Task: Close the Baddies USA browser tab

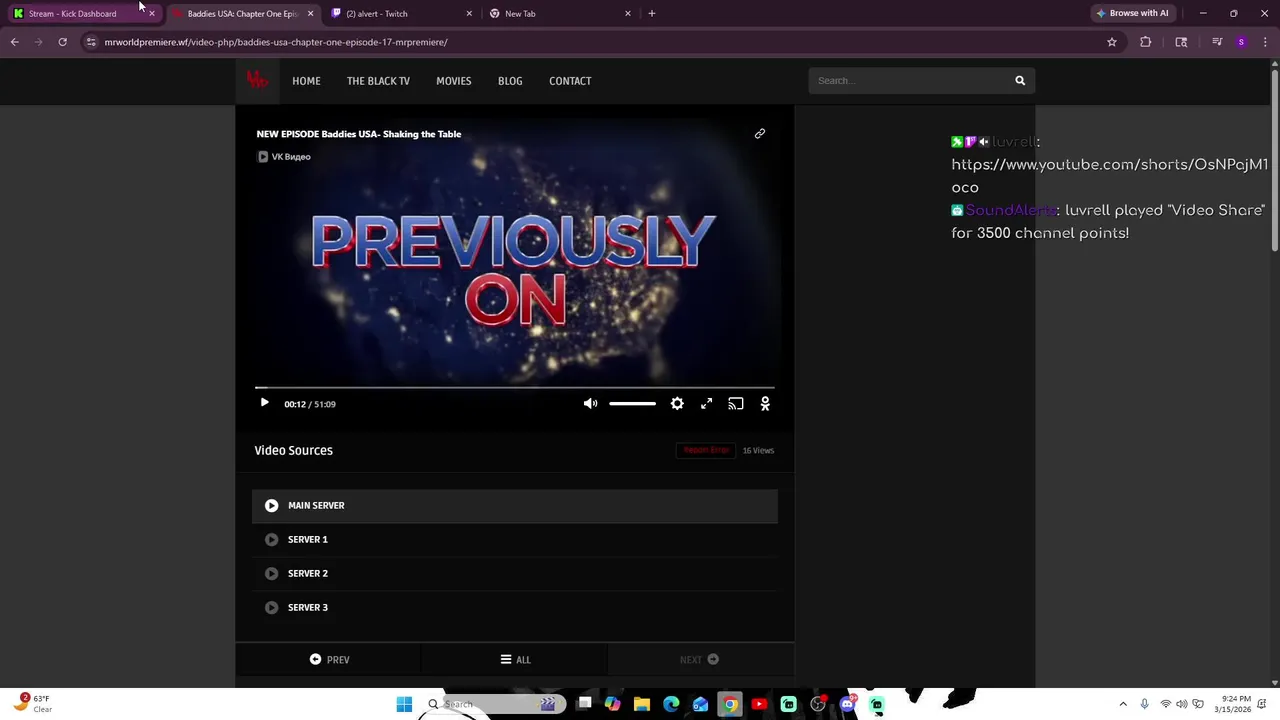Action: (x=311, y=14)
